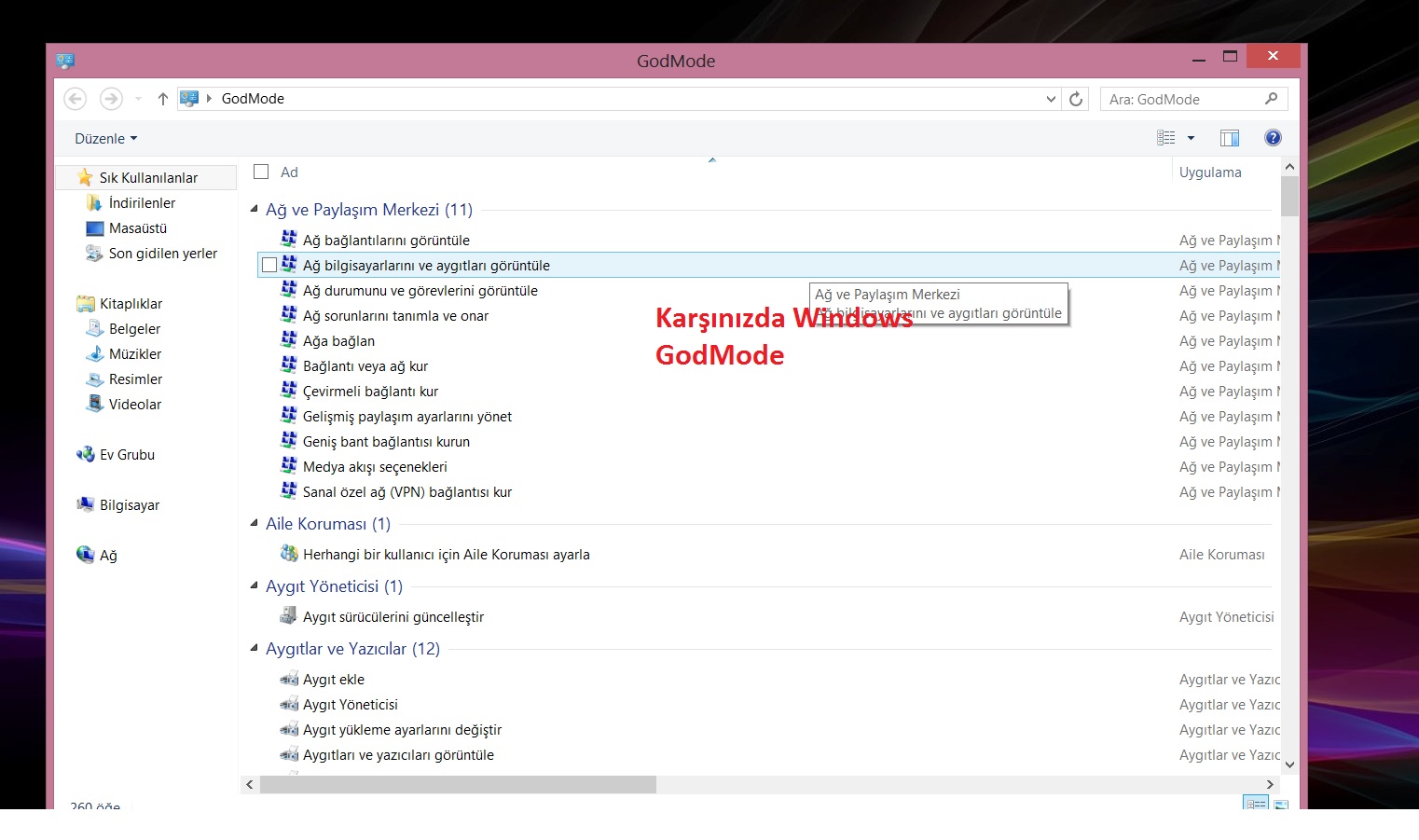Click the search magnifier icon

click(x=1271, y=99)
